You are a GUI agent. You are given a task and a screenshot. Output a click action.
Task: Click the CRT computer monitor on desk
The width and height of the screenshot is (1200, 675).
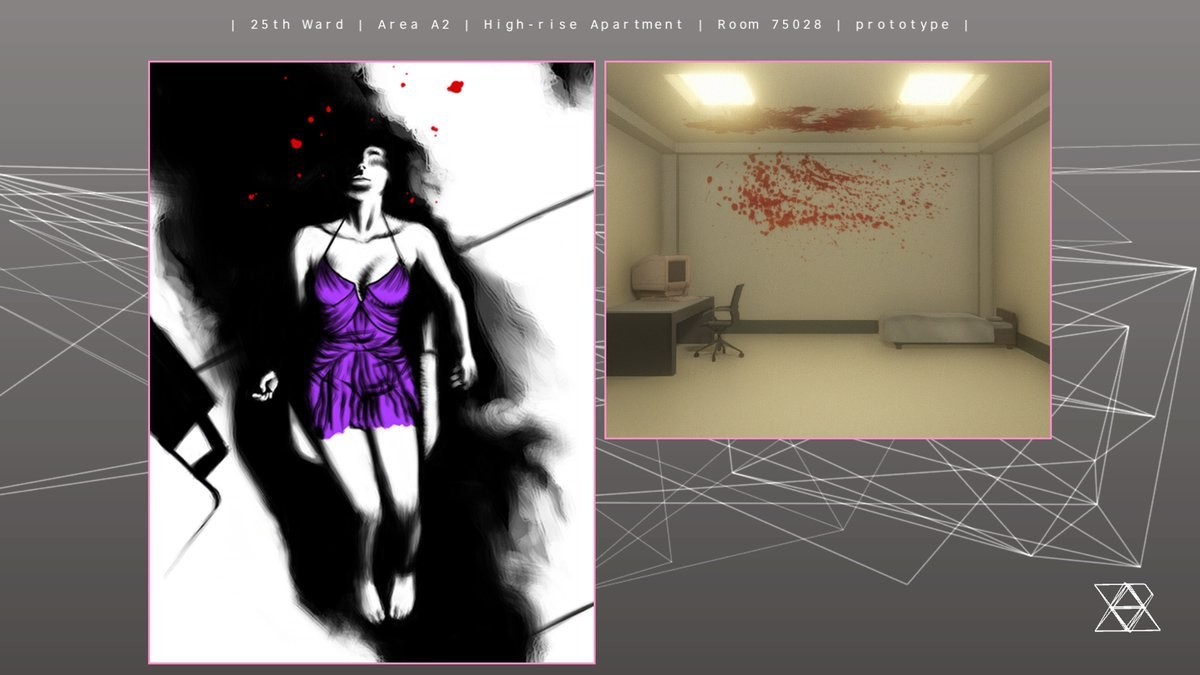(x=662, y=276)
